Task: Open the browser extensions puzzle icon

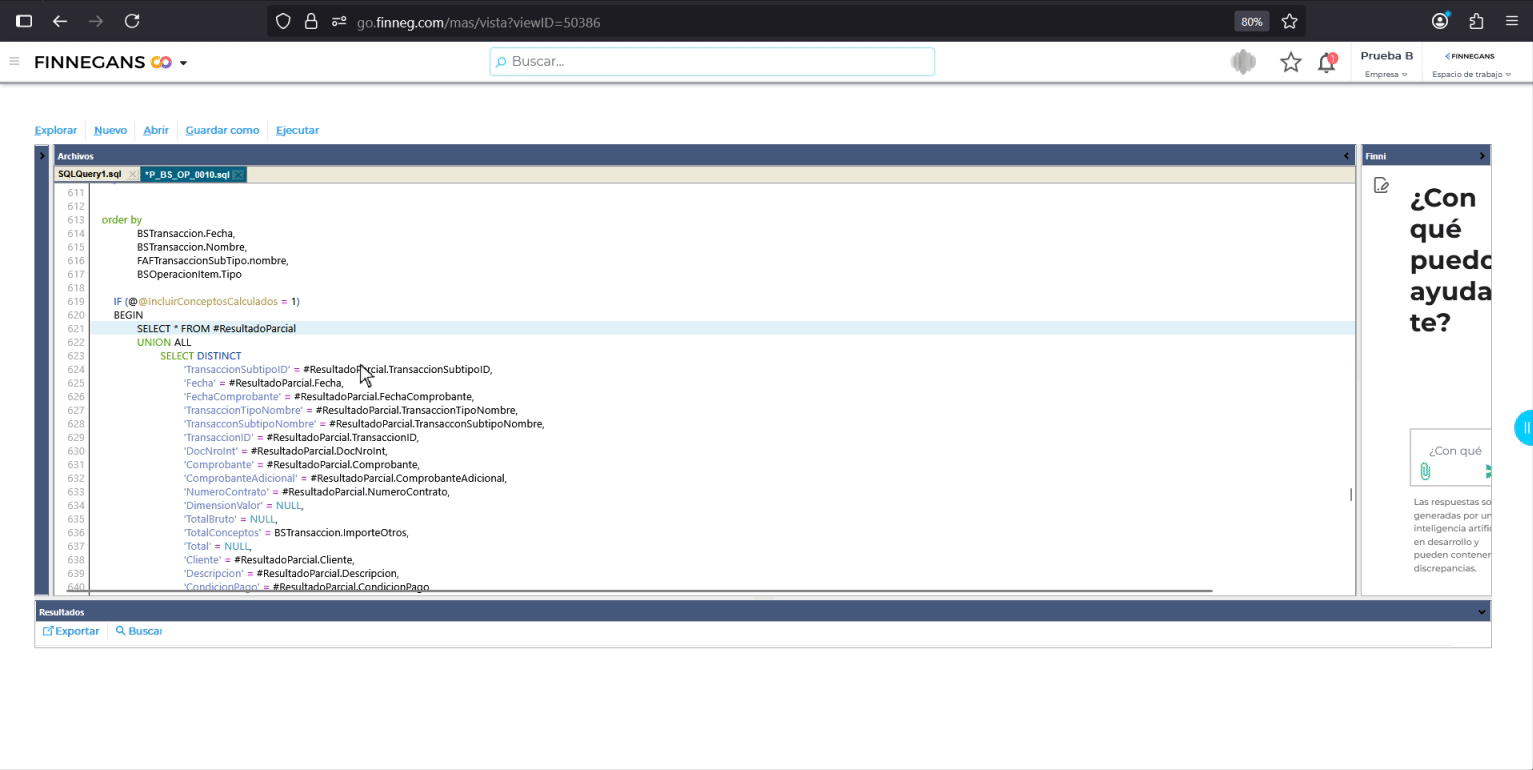Action: click(x=1476, y=21)
